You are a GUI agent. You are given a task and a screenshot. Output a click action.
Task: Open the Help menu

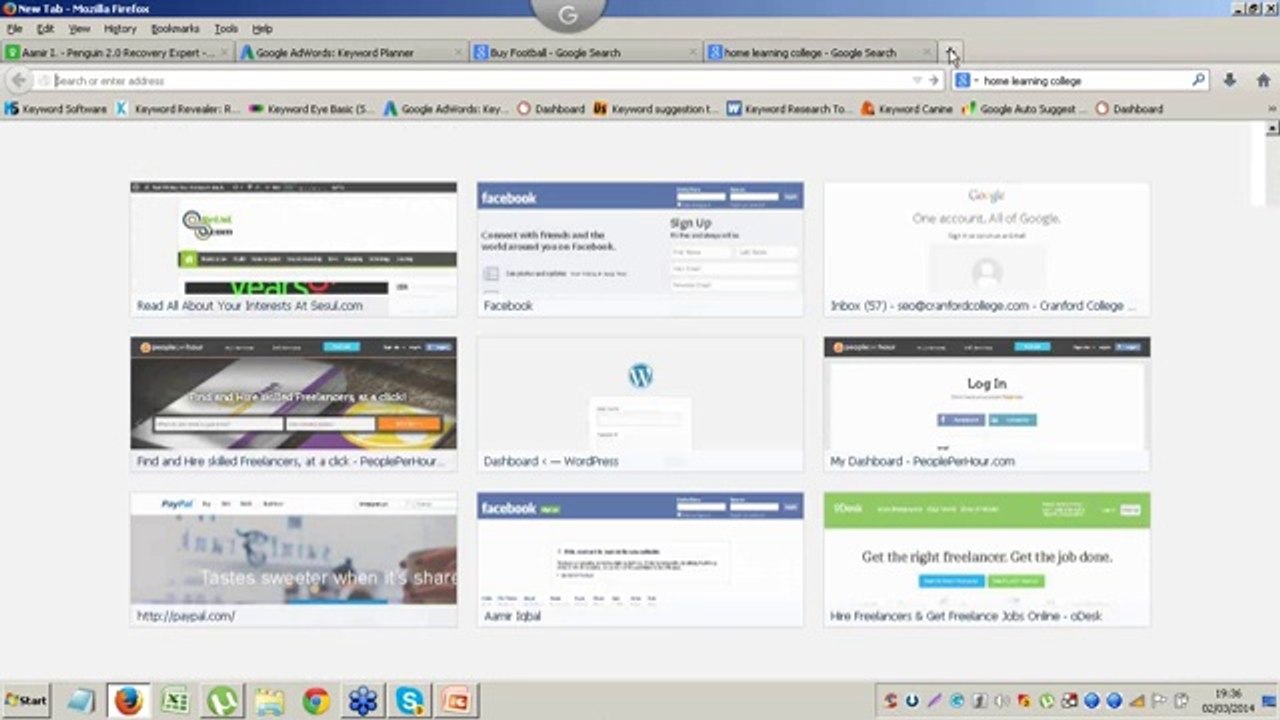click(x=262, y=29)
